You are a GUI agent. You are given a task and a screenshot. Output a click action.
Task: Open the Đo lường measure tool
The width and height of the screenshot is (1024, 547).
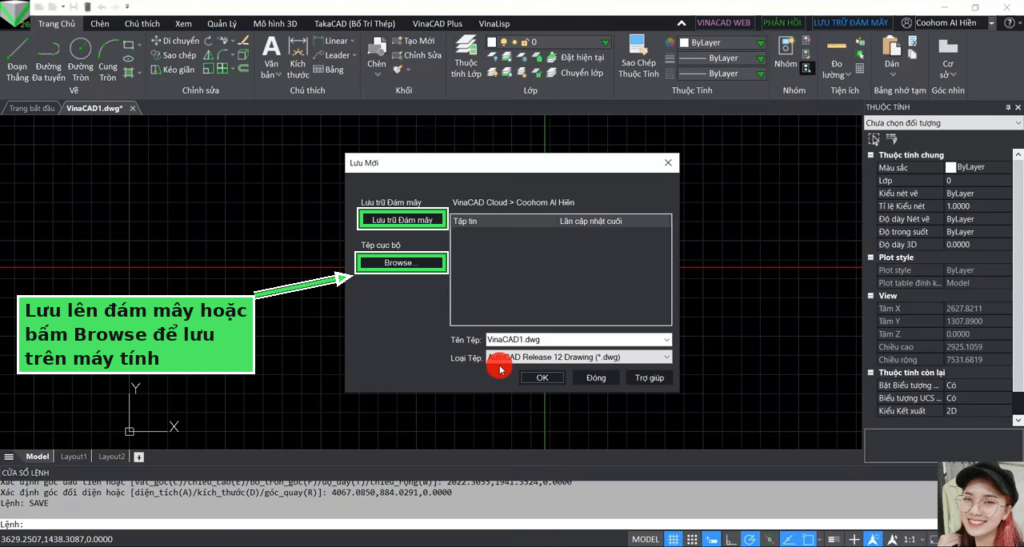(x=837, y=59)
